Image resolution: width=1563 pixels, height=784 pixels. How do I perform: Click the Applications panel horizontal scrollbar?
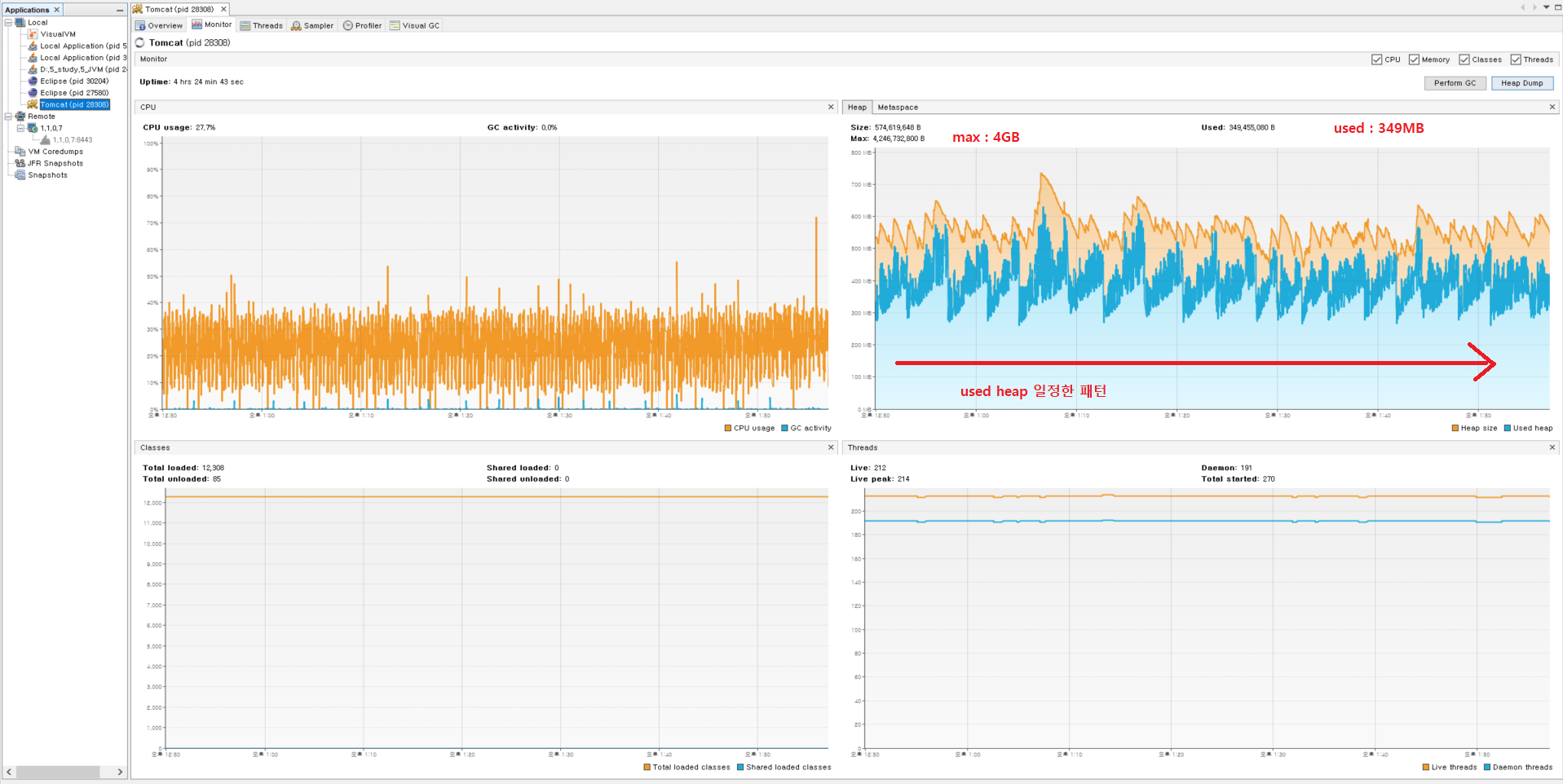[58, 772]
